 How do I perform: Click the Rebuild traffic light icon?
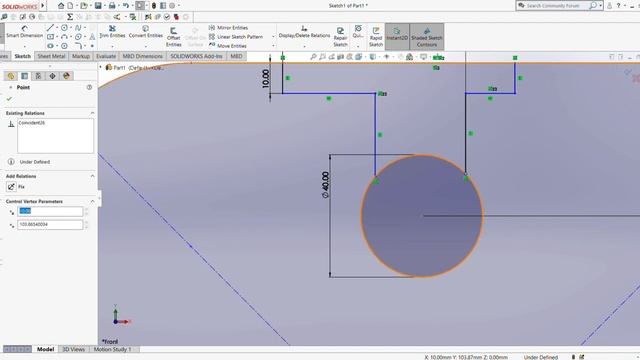154,6
